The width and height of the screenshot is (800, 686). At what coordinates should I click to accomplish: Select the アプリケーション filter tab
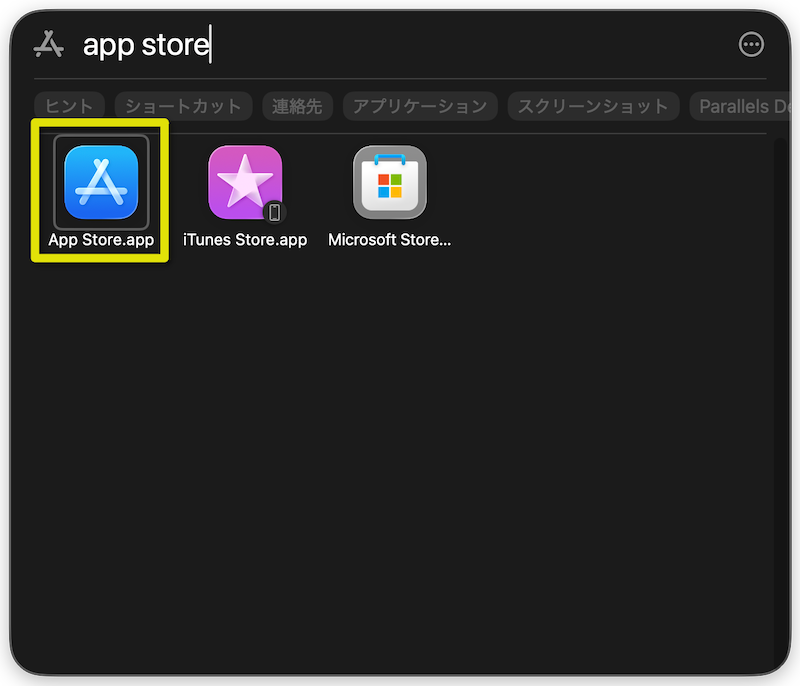point(420,105)
